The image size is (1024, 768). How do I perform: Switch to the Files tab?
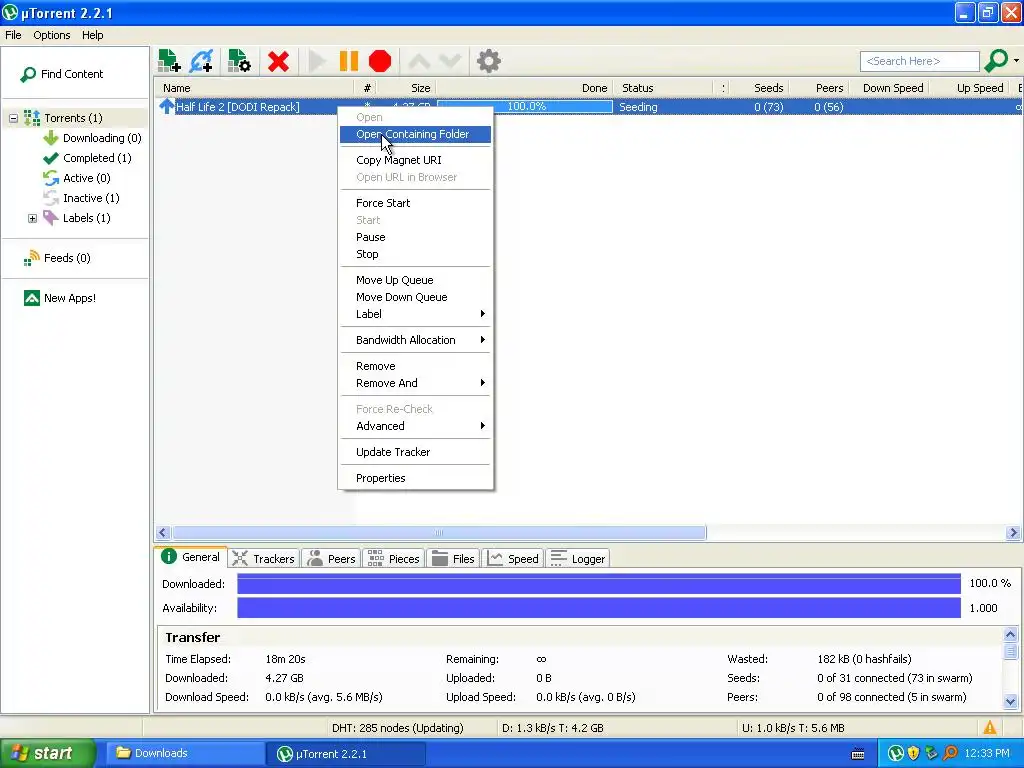[454, 559]
